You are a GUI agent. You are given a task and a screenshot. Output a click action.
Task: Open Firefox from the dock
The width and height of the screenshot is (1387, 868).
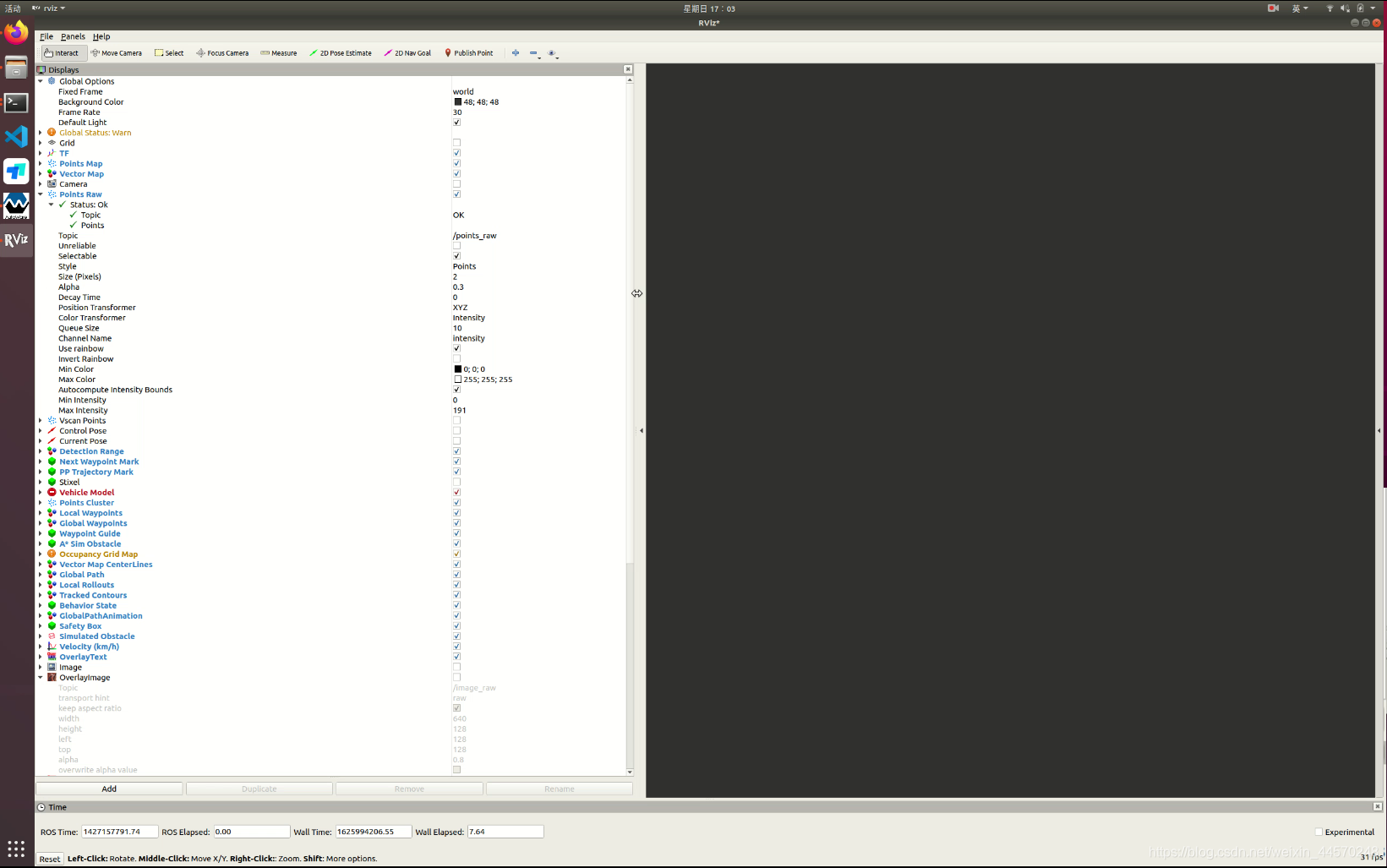pyautogui.click(x=16, y=34)
